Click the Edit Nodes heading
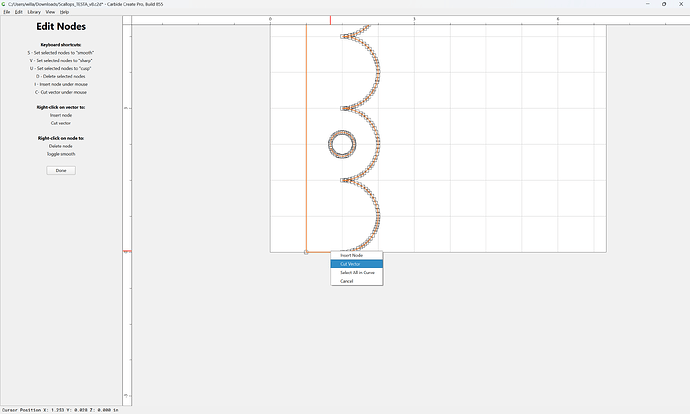 click(x=61, y=26)
